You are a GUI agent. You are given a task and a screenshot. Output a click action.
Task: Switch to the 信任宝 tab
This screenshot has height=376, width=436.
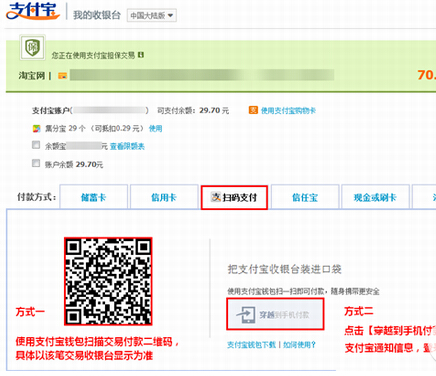(x=305, y=197)
